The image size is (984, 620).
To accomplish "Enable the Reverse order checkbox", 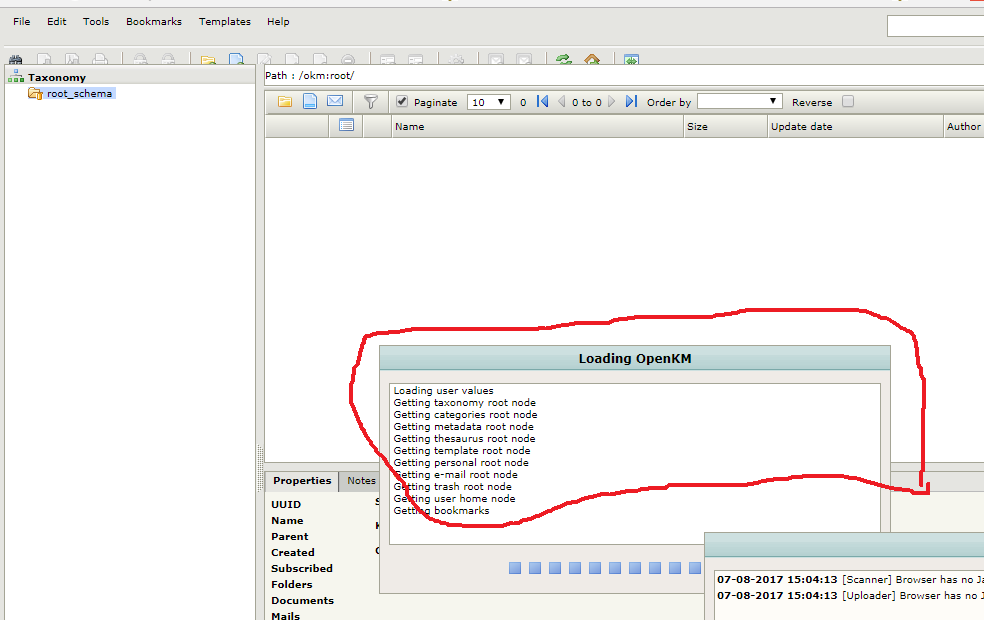I will (x=848, y=102).
